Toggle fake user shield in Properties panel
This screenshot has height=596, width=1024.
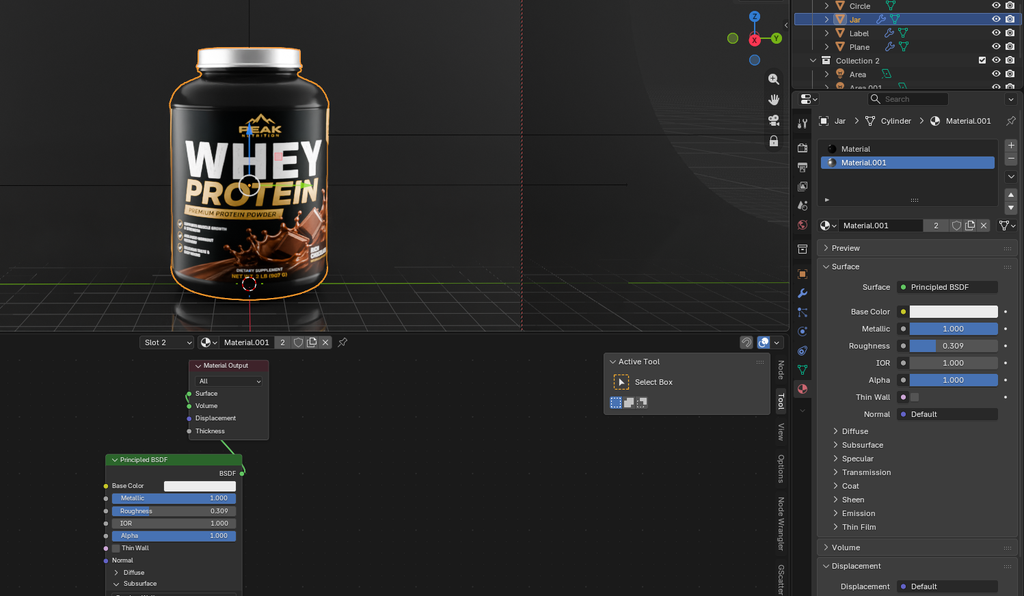click(957, 225)
